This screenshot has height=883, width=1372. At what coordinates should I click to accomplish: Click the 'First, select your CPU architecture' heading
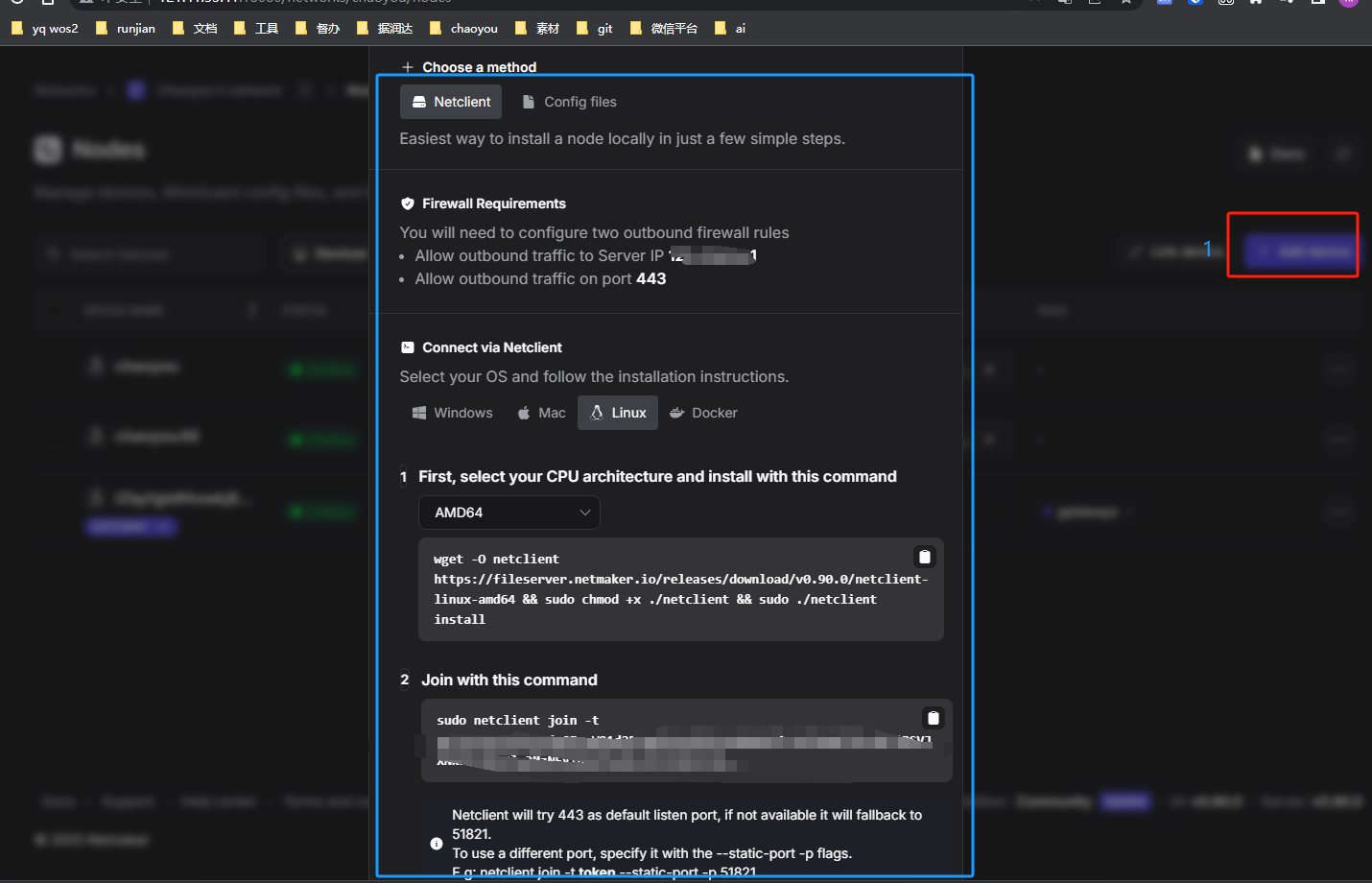click(x=657, y=476)
